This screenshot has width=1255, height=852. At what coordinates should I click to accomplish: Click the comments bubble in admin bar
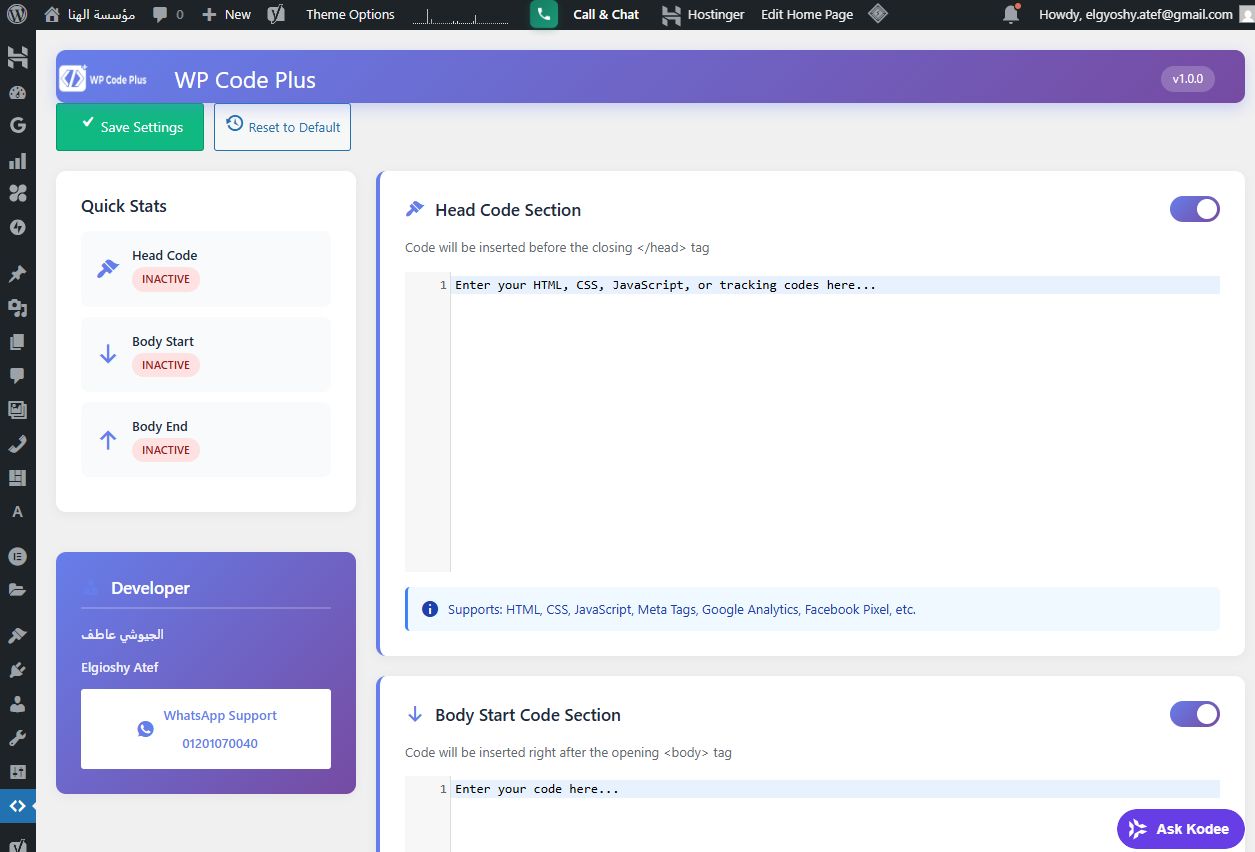tap(168, 14)
